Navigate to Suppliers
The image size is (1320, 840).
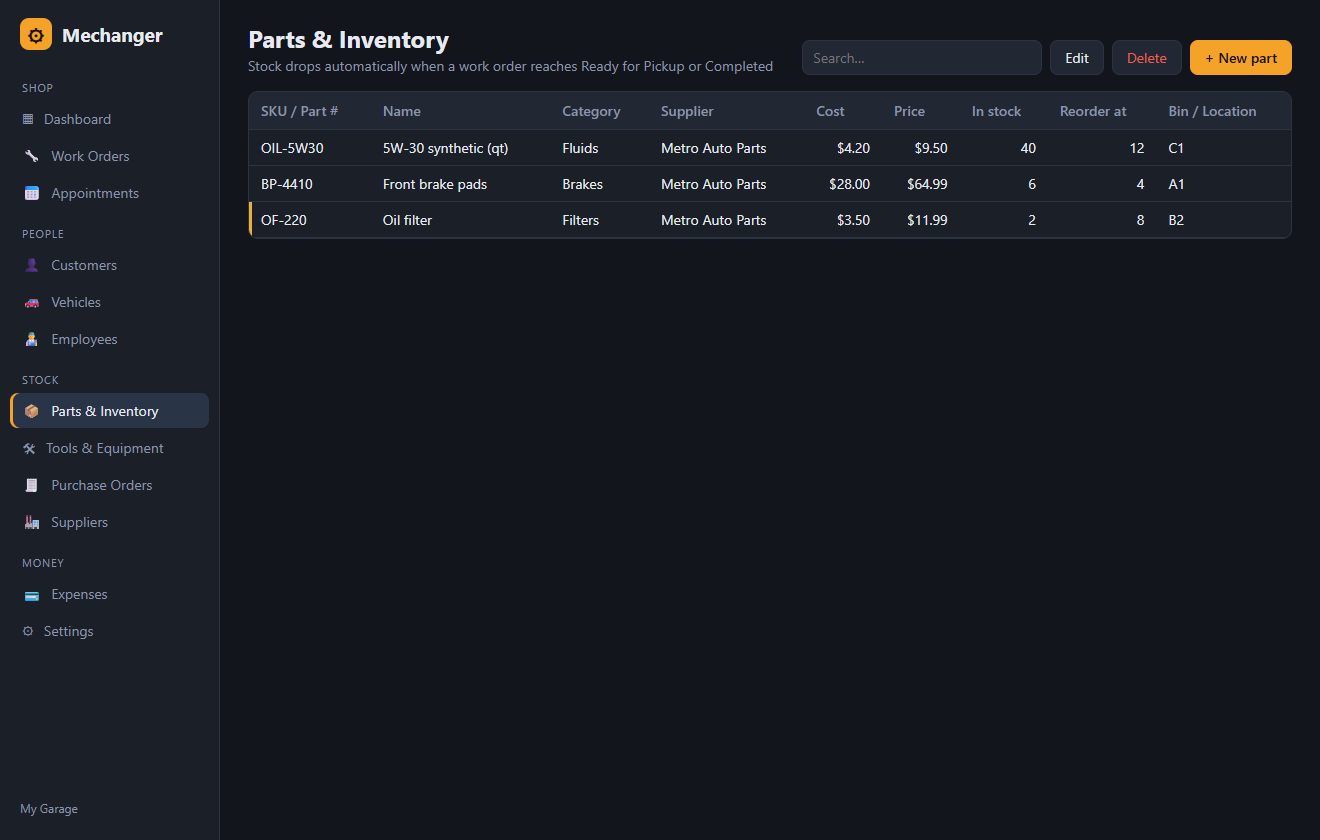110,522
